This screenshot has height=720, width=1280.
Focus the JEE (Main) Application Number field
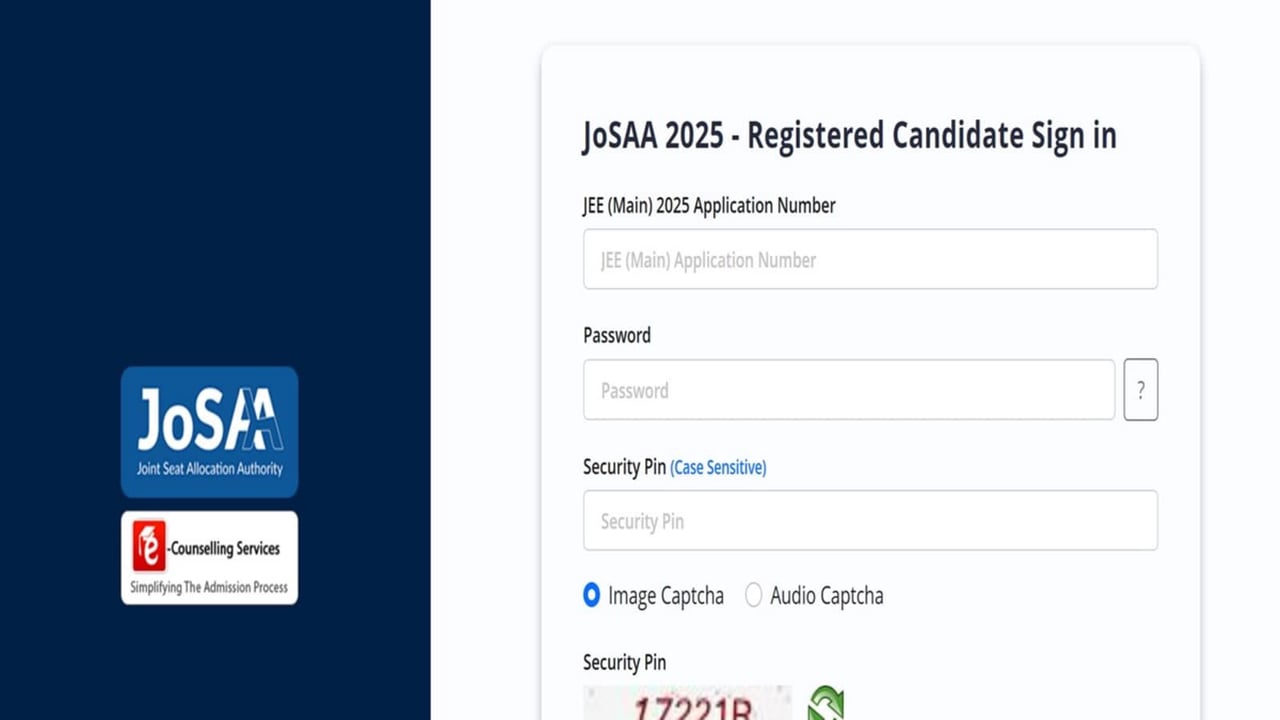click(870, 259)
